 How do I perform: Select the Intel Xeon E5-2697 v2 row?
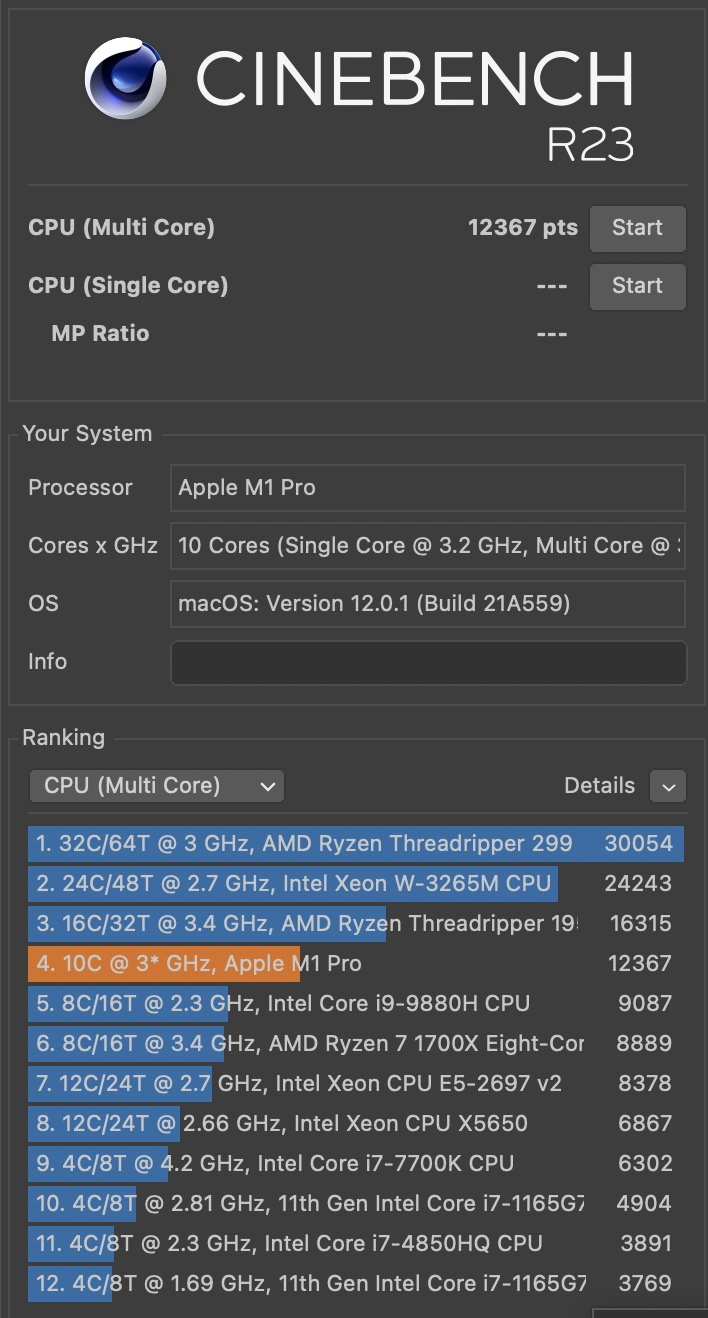click(356, 1083)
